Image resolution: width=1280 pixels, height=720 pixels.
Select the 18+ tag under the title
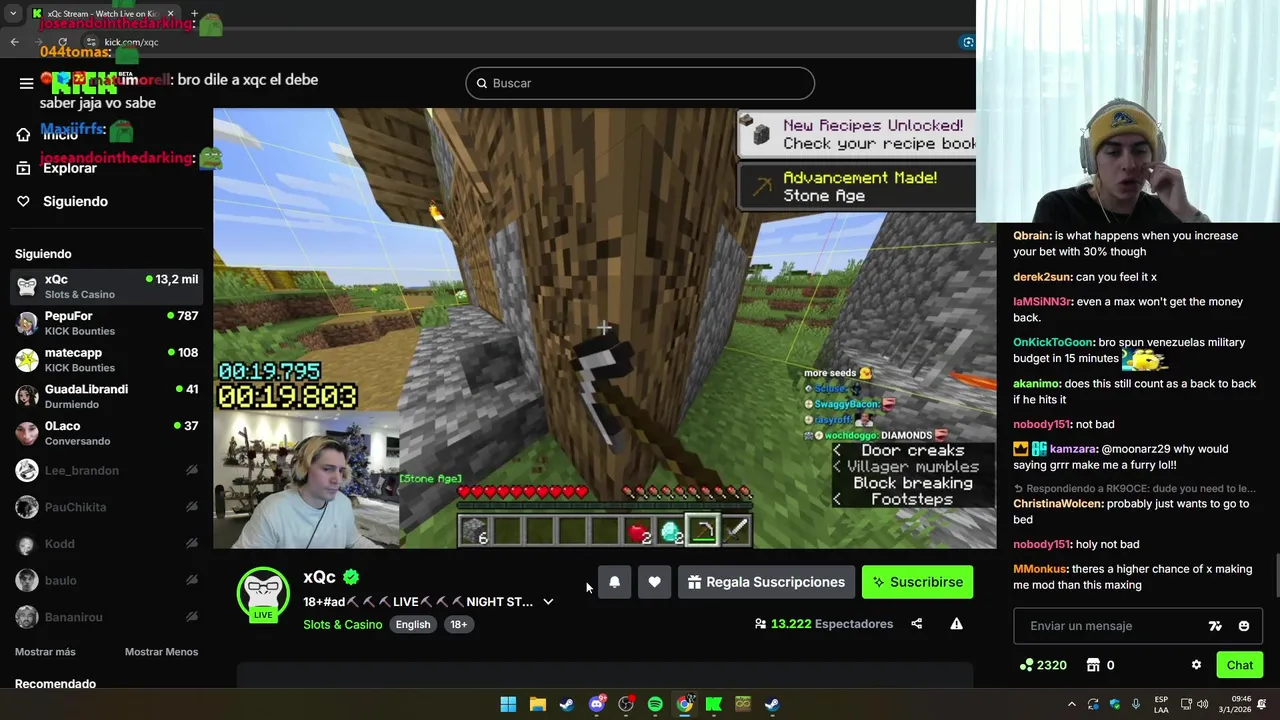pyautogui.click(x=458, y=624)
